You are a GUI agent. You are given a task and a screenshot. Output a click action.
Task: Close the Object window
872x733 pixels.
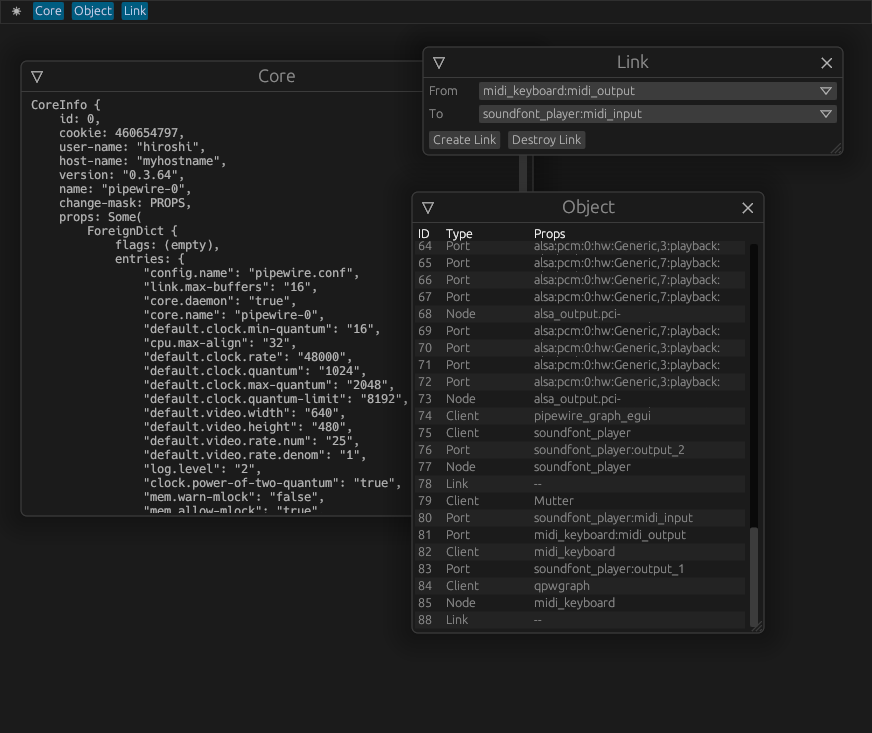pos(747,208)
